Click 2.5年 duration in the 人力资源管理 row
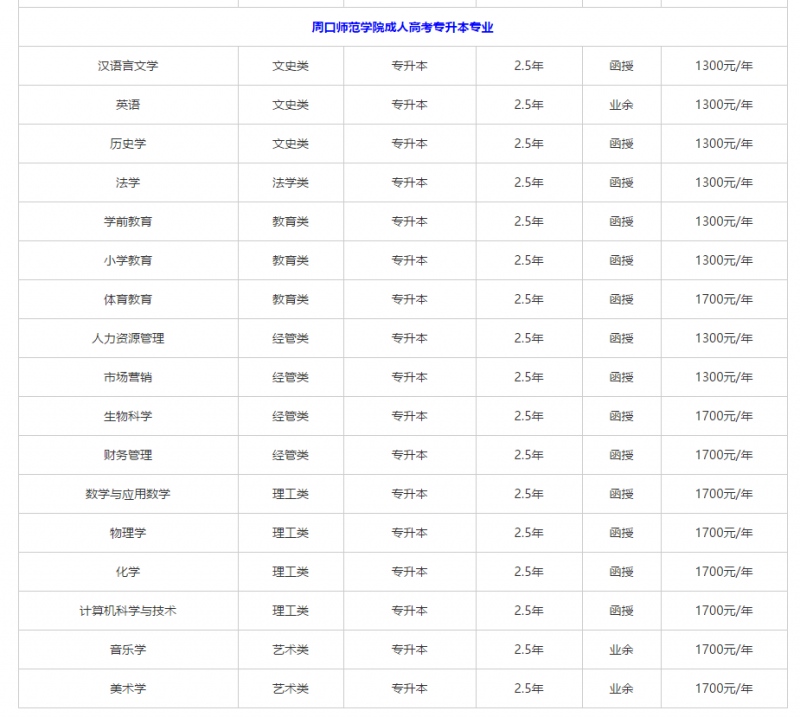The image size is (800, 717). 529,338
